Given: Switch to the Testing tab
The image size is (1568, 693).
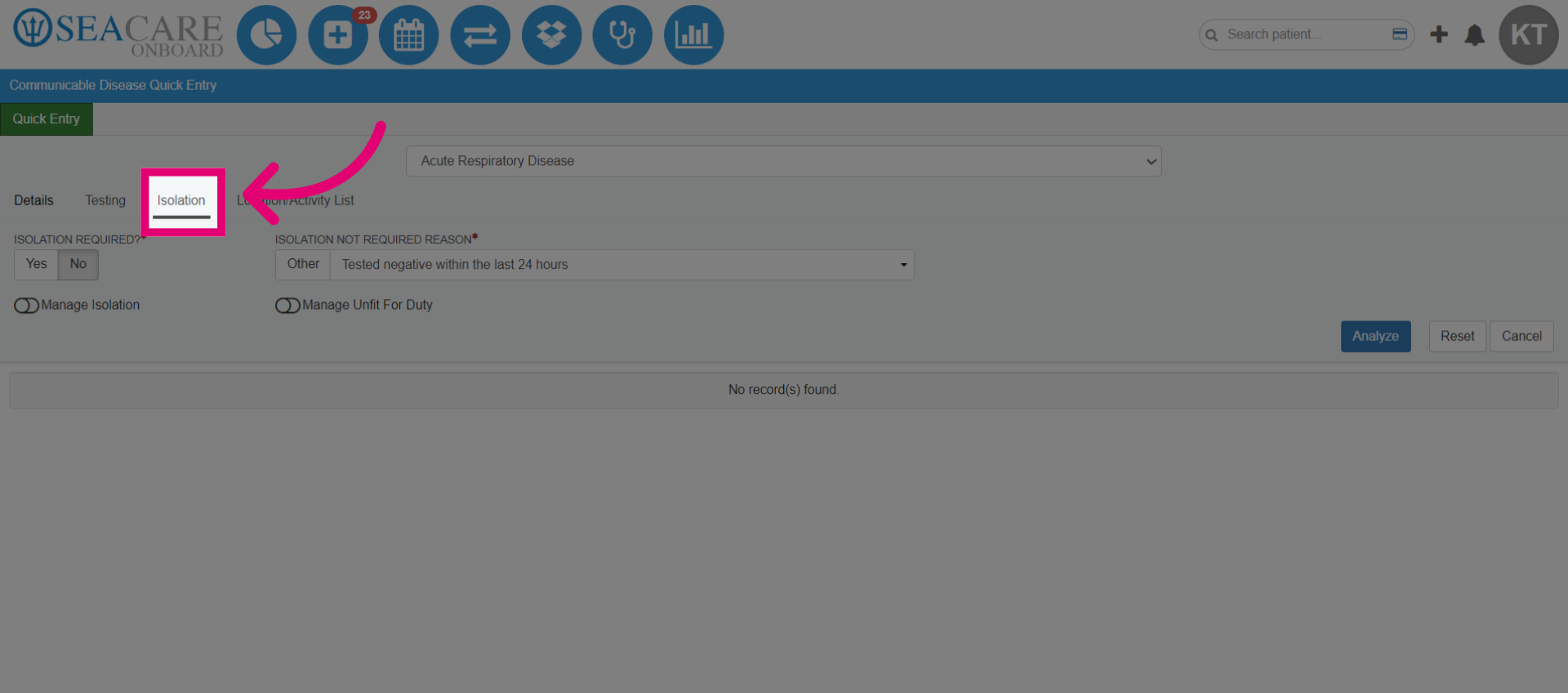Looking at the screenshot, I should tap(105, 200).
